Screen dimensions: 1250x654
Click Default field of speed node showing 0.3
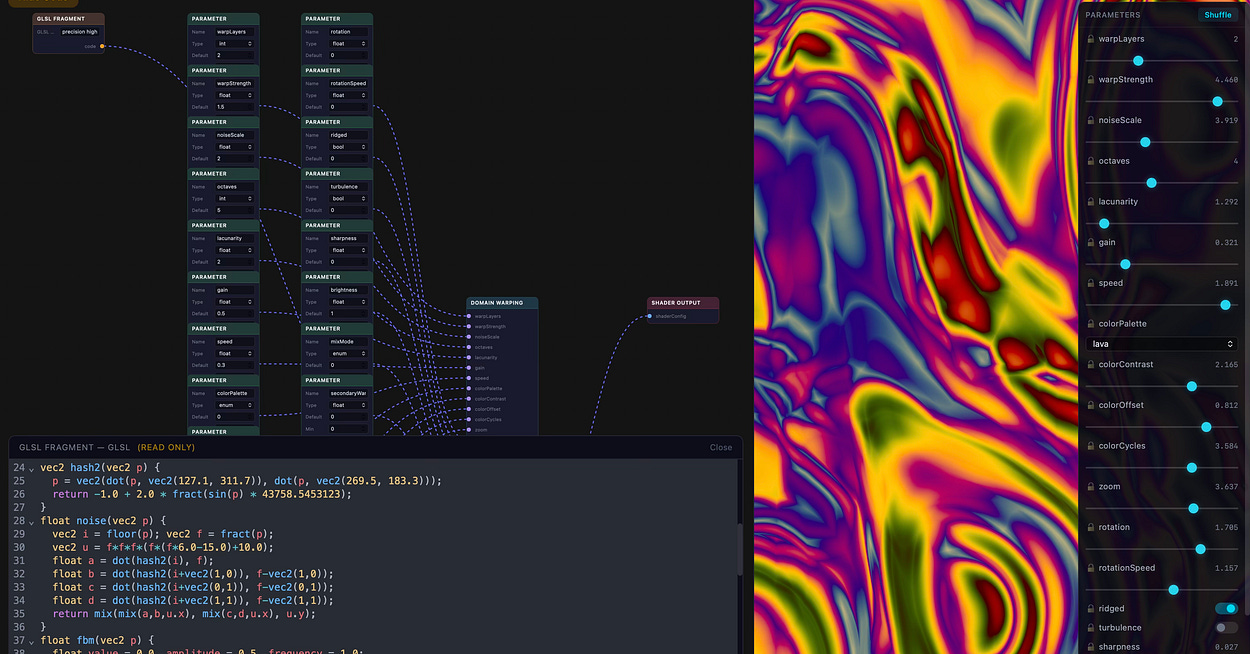235,365
